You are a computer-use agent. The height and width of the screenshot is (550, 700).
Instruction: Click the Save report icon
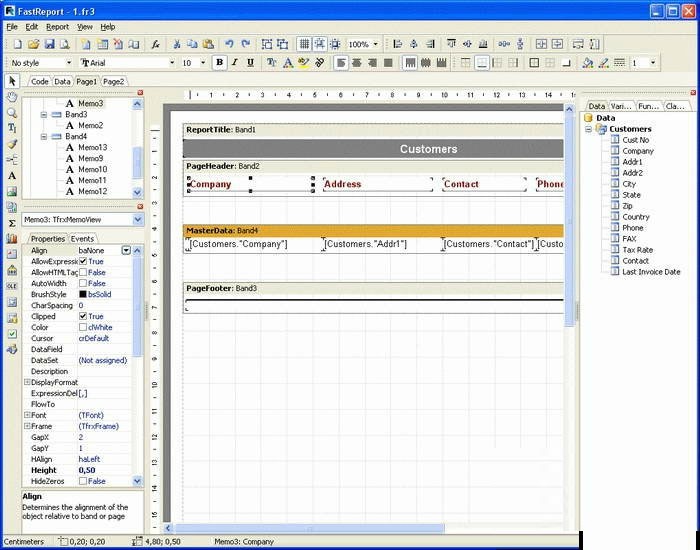[49, 44]
